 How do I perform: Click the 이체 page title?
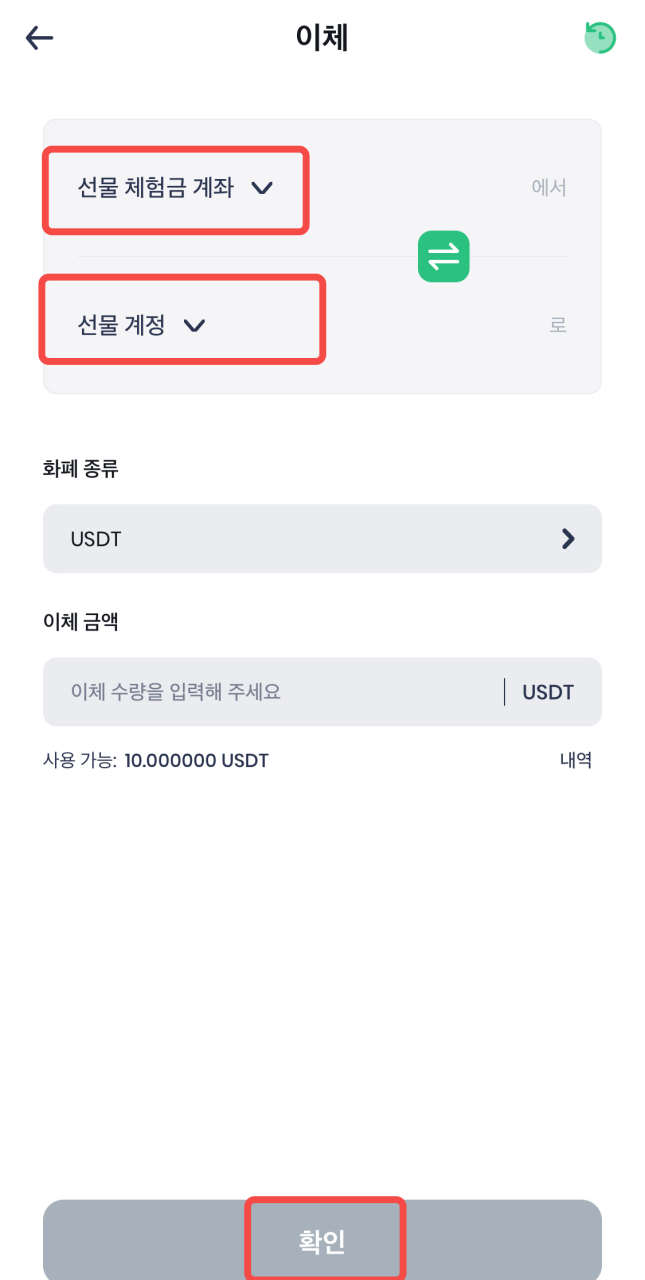322,38
